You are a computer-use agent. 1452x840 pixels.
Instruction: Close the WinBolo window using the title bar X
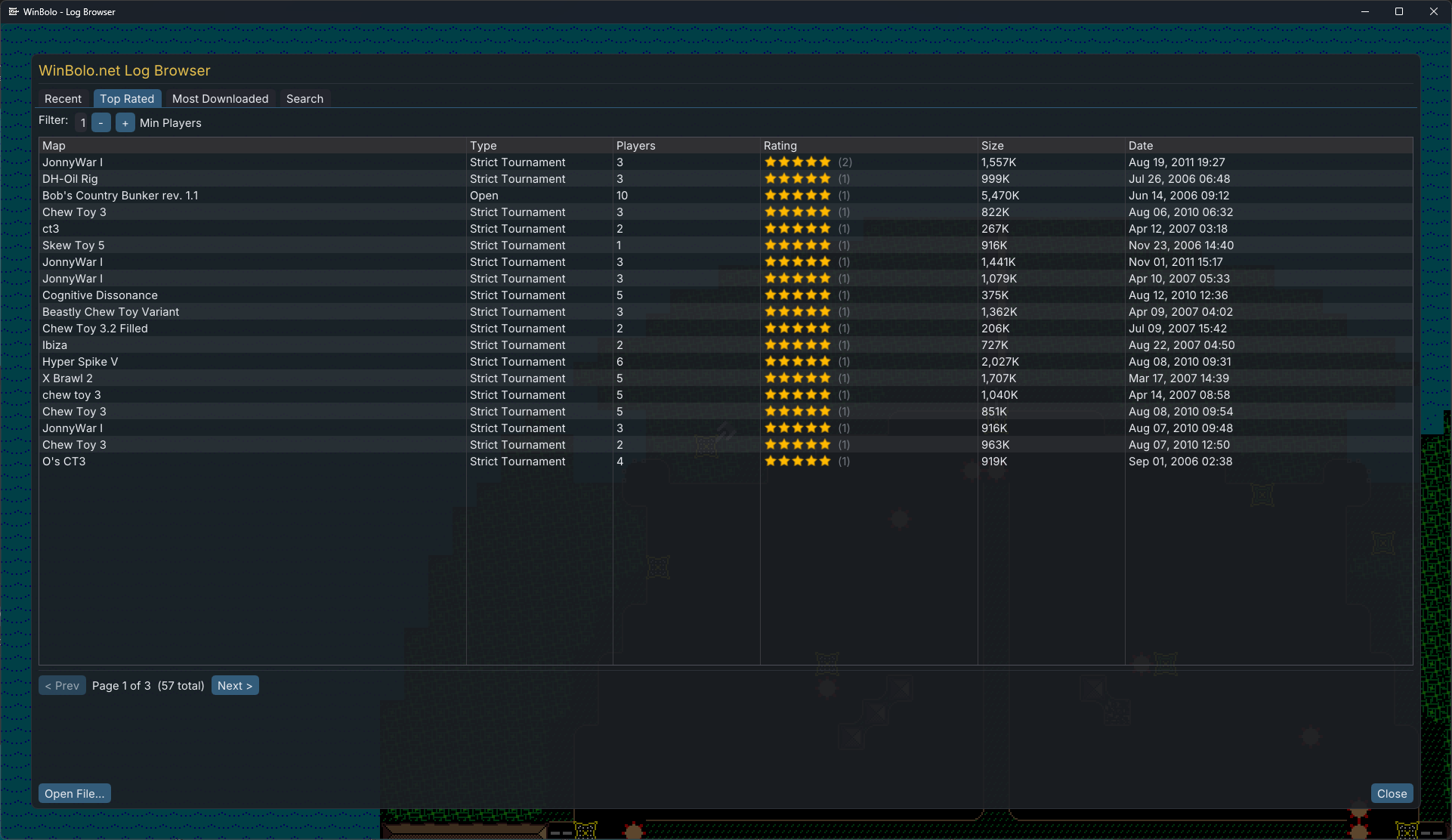tap(1434, 11)
